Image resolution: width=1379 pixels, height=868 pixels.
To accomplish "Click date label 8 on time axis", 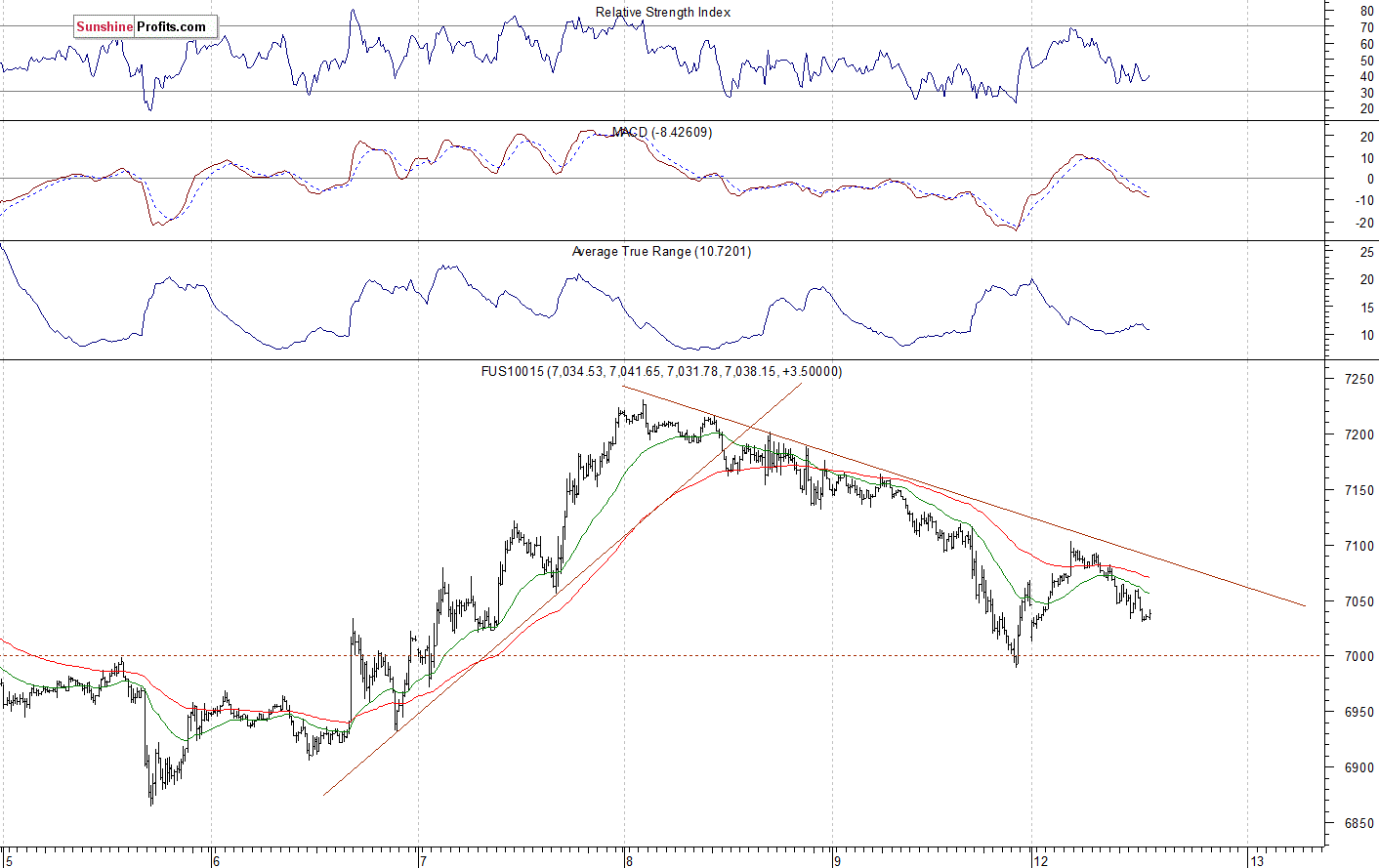I will point(630,861).
